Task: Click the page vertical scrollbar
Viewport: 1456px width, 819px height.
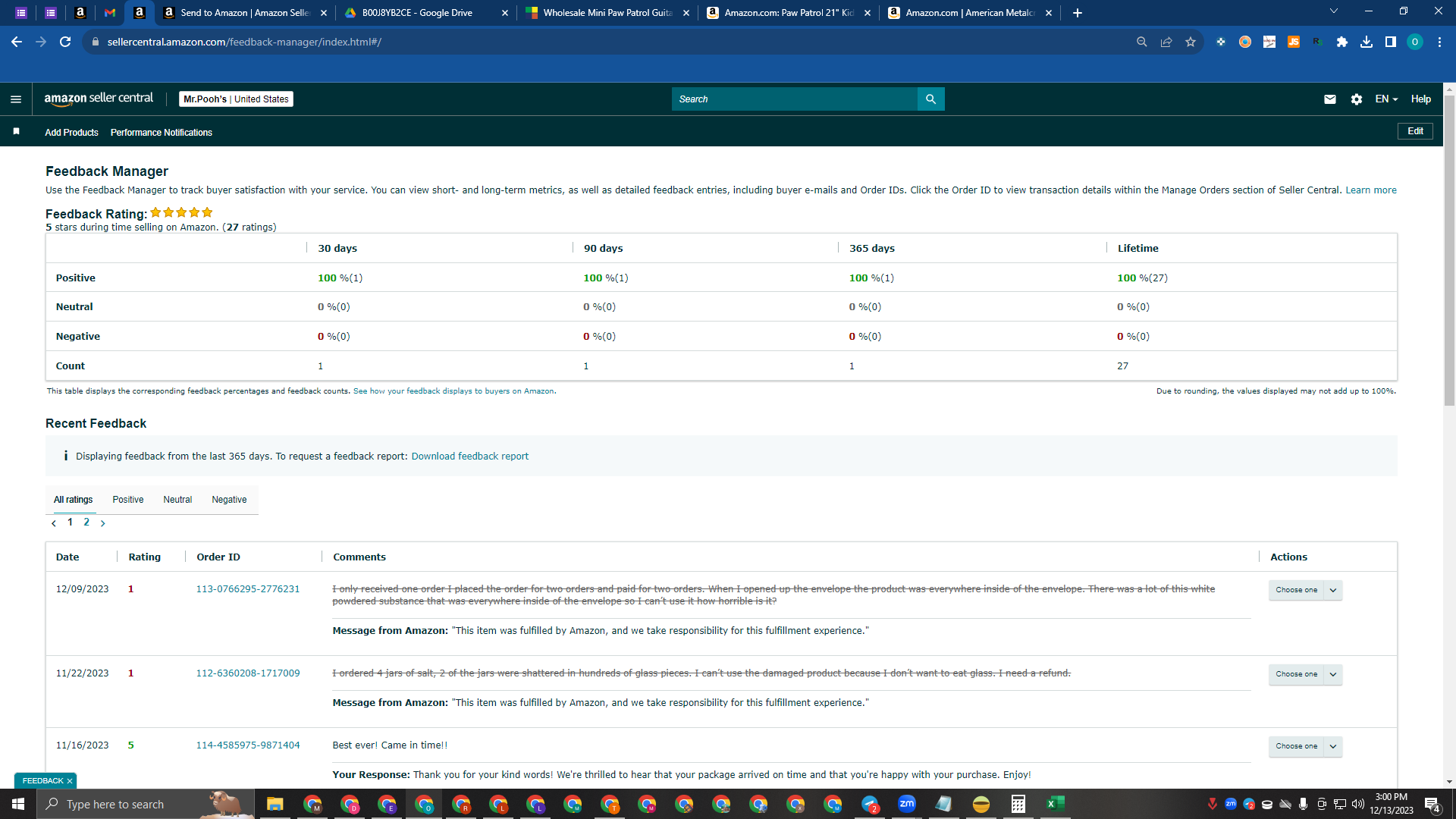Action: click(x=1449, y=250)
